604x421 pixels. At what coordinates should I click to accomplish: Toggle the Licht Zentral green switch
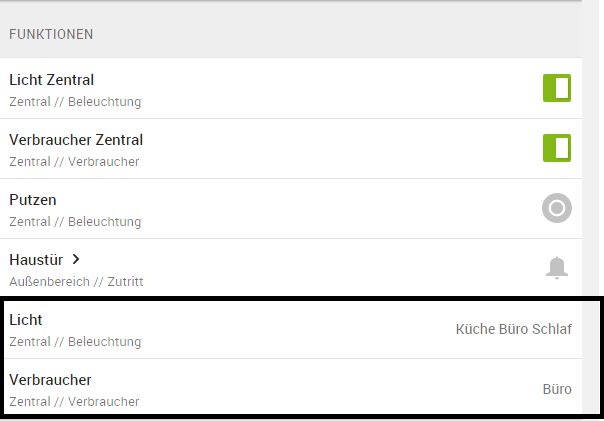pyautogui.click(x=556, y=88)
